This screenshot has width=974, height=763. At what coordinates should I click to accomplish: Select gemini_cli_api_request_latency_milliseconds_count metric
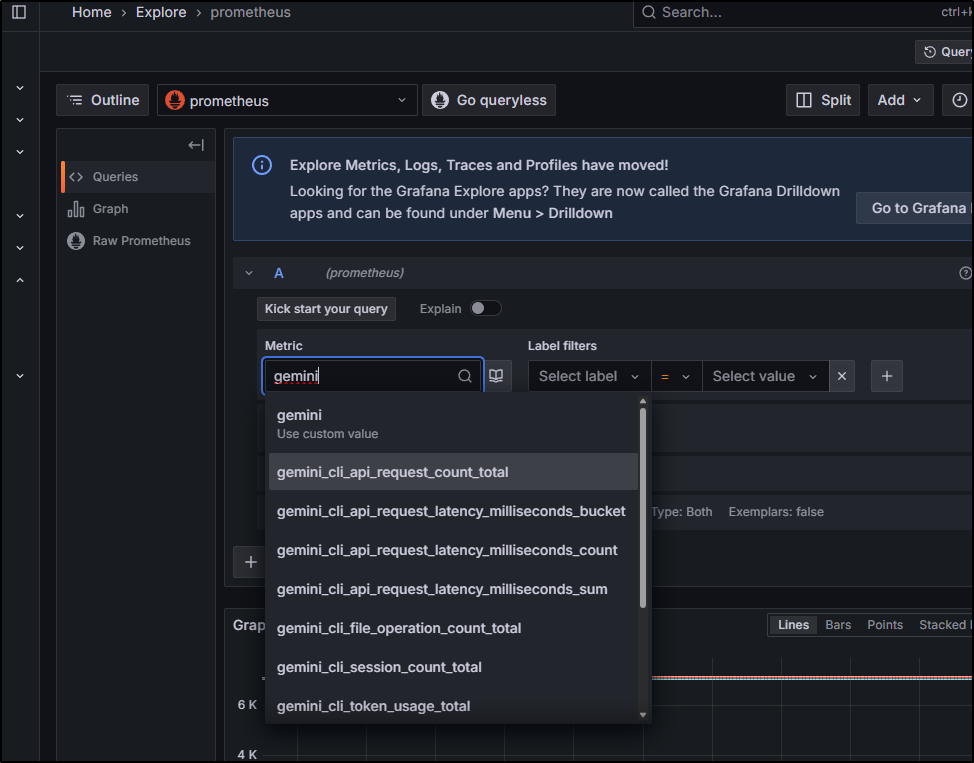pyautogui.click(x=453, y=550)
